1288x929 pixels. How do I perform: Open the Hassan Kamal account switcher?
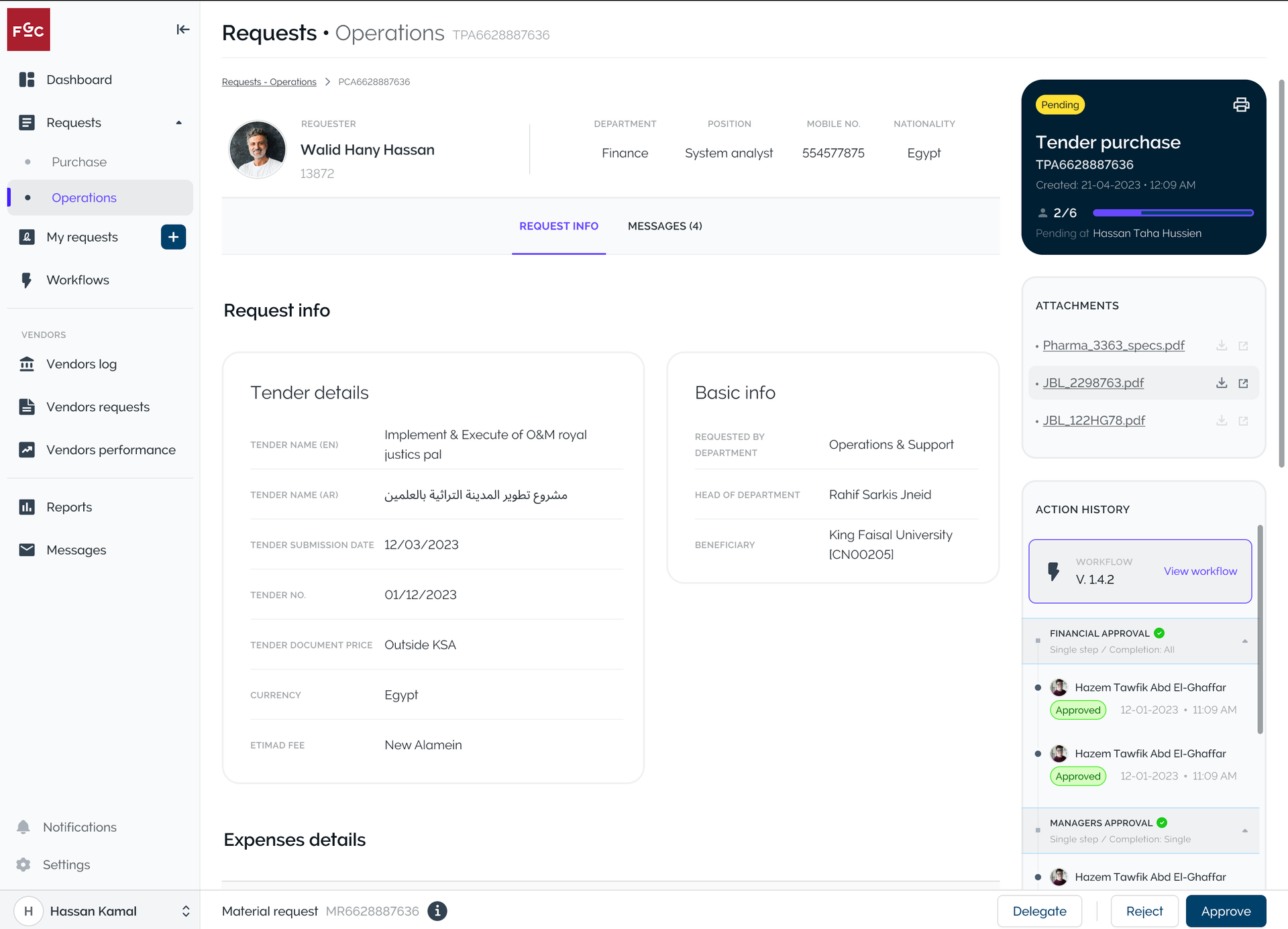(x=186, y=911)
